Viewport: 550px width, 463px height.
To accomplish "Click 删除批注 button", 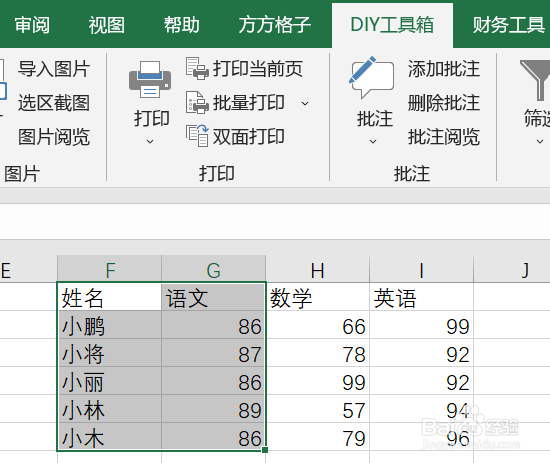I will pos(444,103).
